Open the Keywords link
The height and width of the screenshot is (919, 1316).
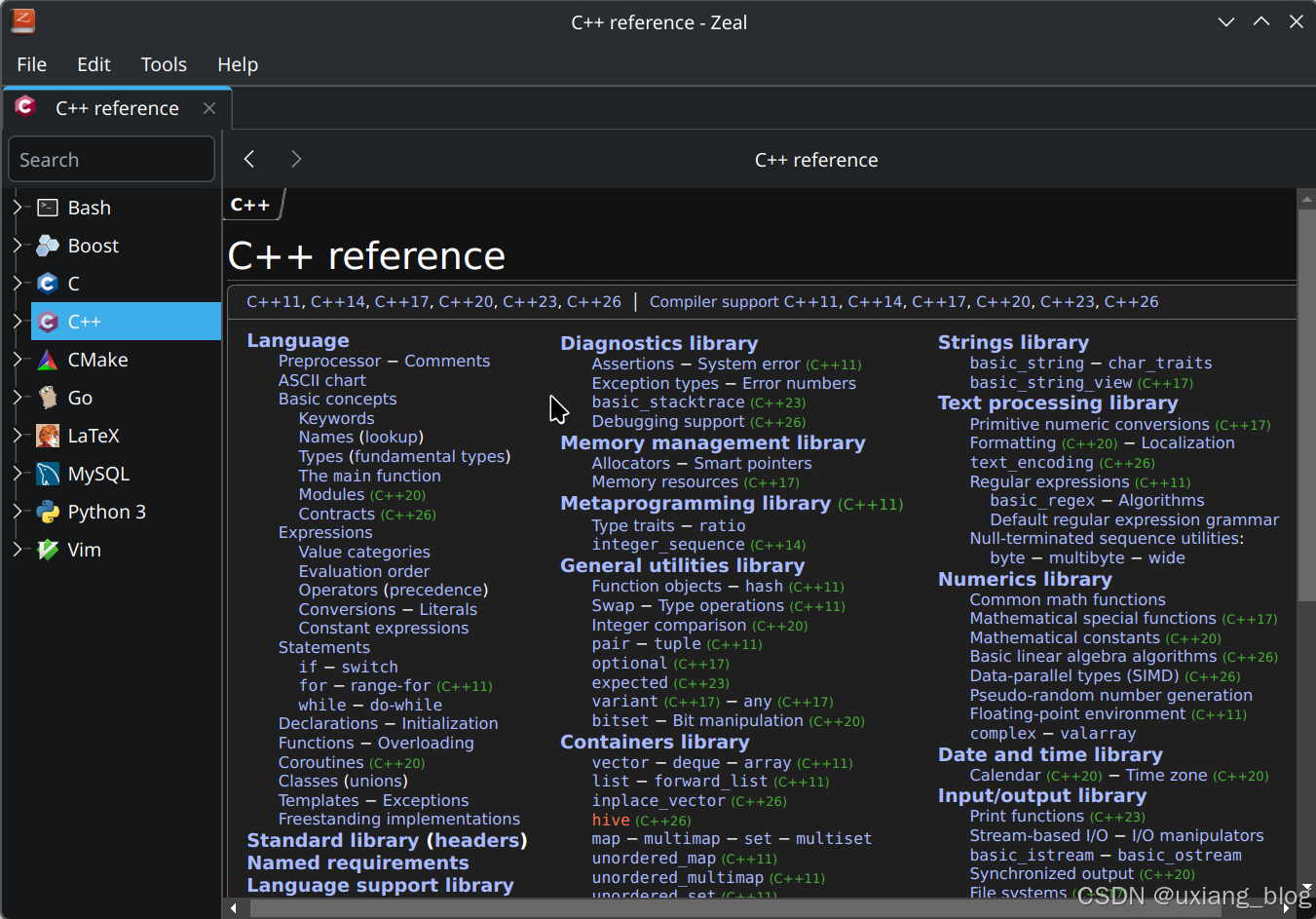tap(336, 418)
